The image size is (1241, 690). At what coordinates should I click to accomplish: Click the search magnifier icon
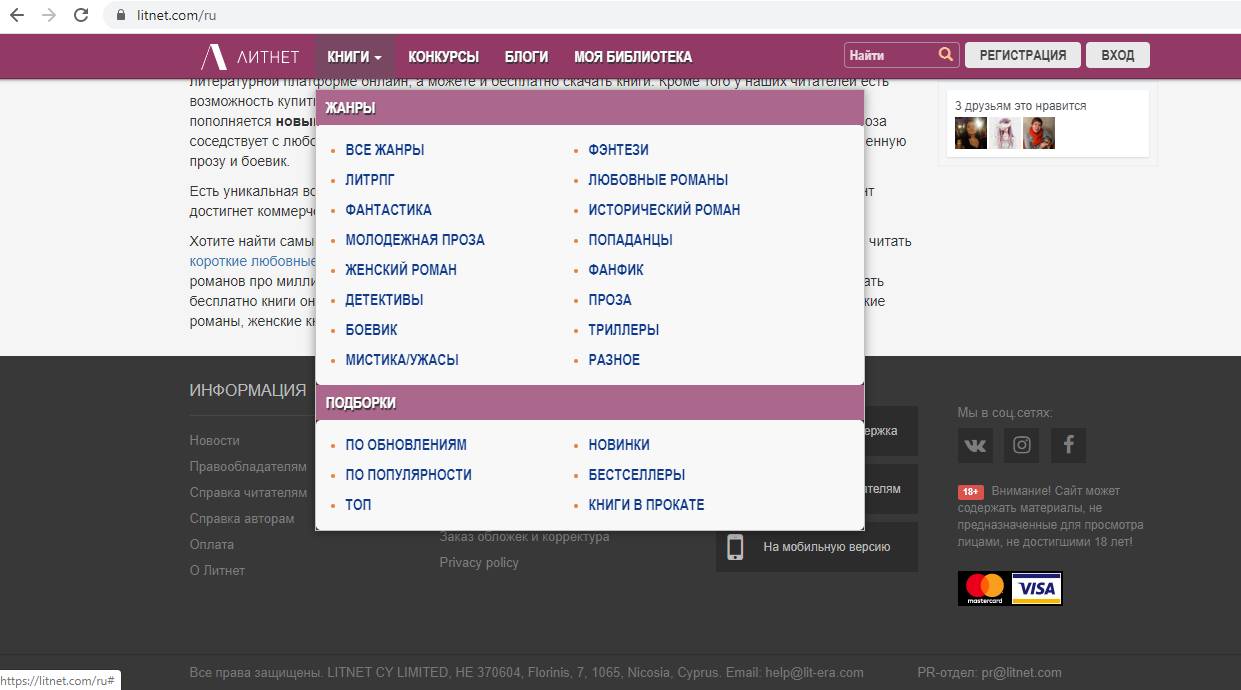point(945,55)
